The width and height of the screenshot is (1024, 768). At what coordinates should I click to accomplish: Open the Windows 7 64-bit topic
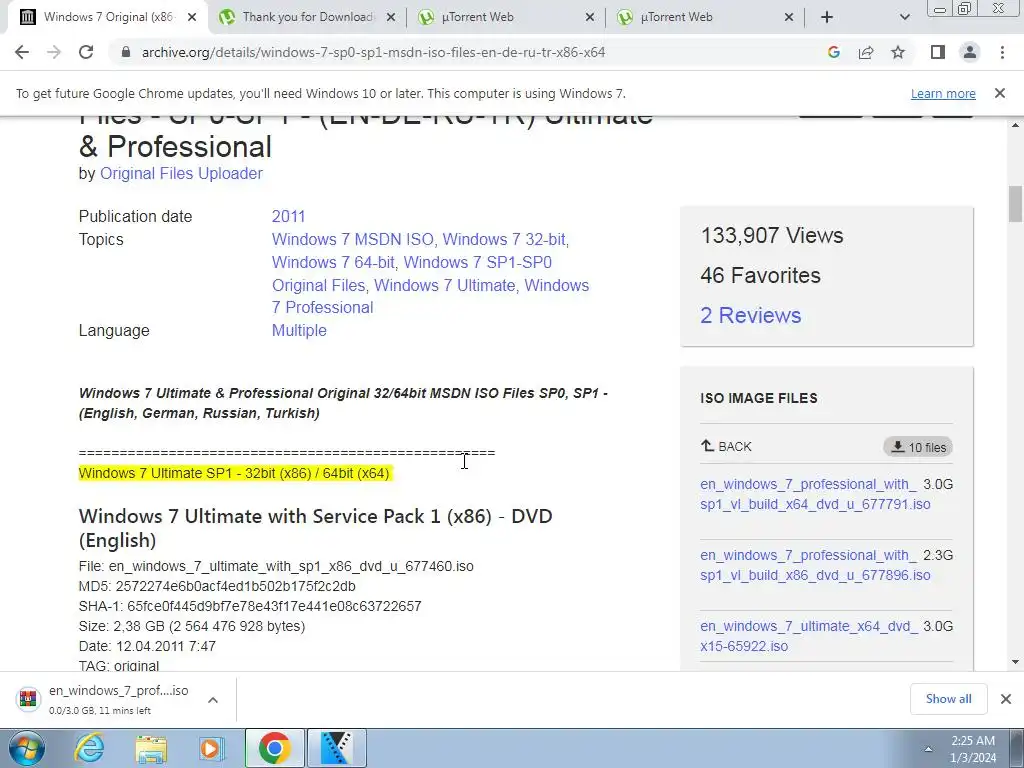click(x=333, y=263)
